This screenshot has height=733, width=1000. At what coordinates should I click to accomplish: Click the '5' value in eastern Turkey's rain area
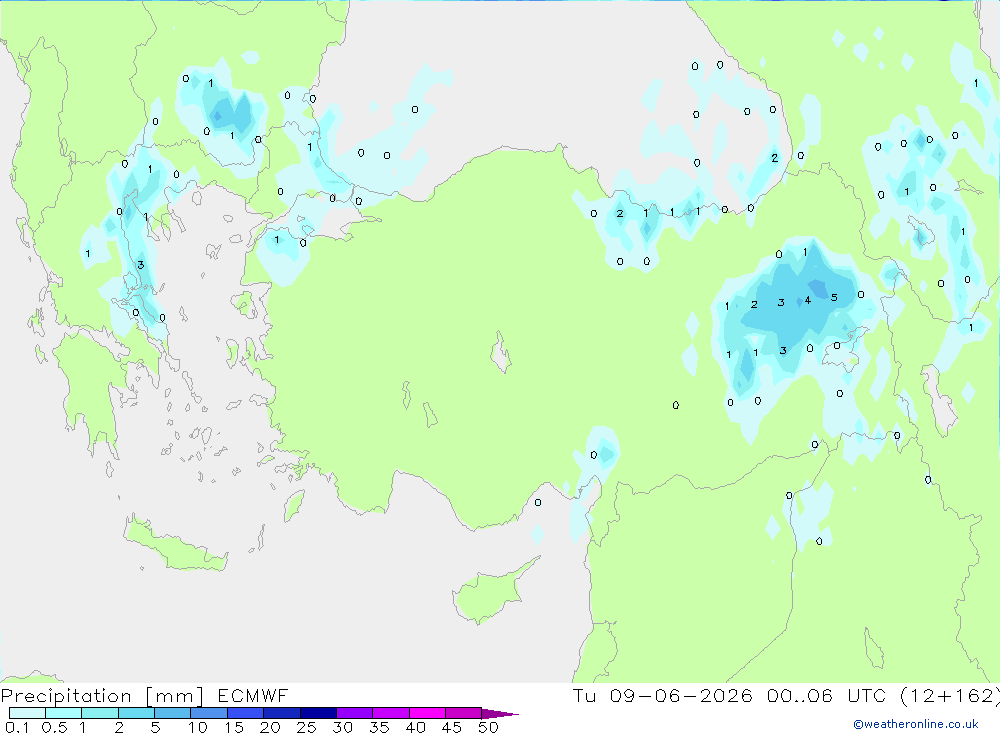[x=834, y=298]
